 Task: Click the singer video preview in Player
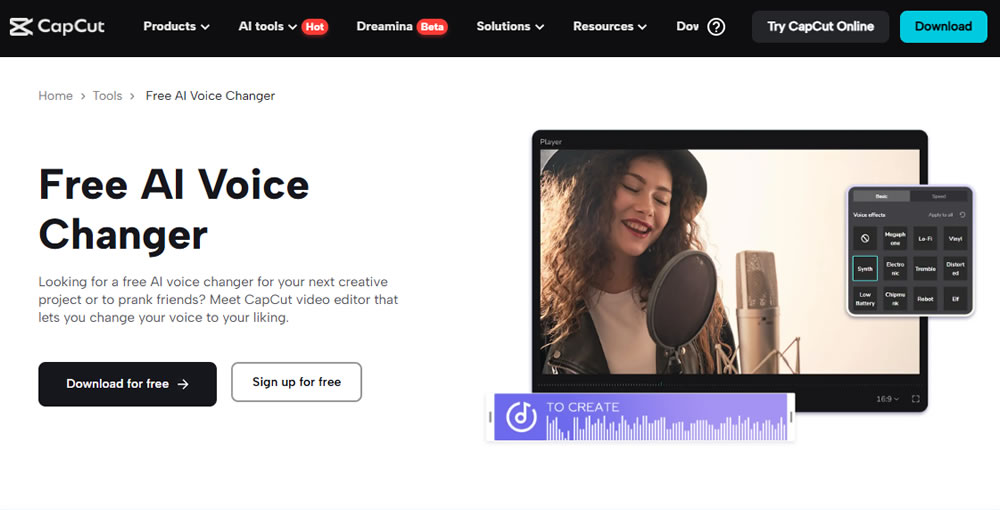pyautogui.click(x=730, y=262)
